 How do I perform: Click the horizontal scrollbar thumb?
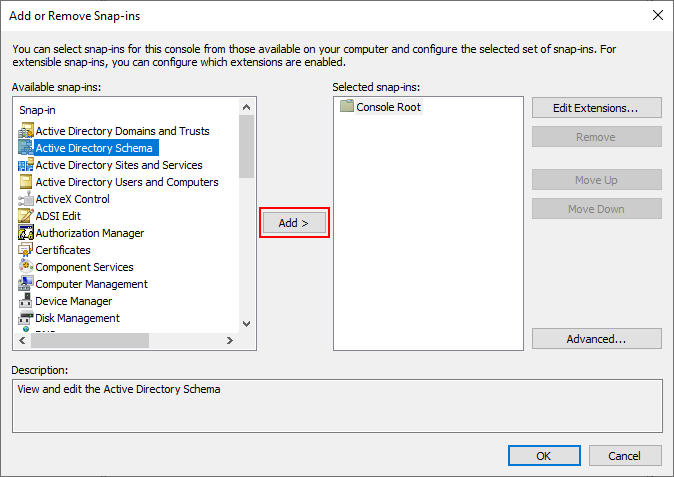pyautogui.click(x=90, y=340)
